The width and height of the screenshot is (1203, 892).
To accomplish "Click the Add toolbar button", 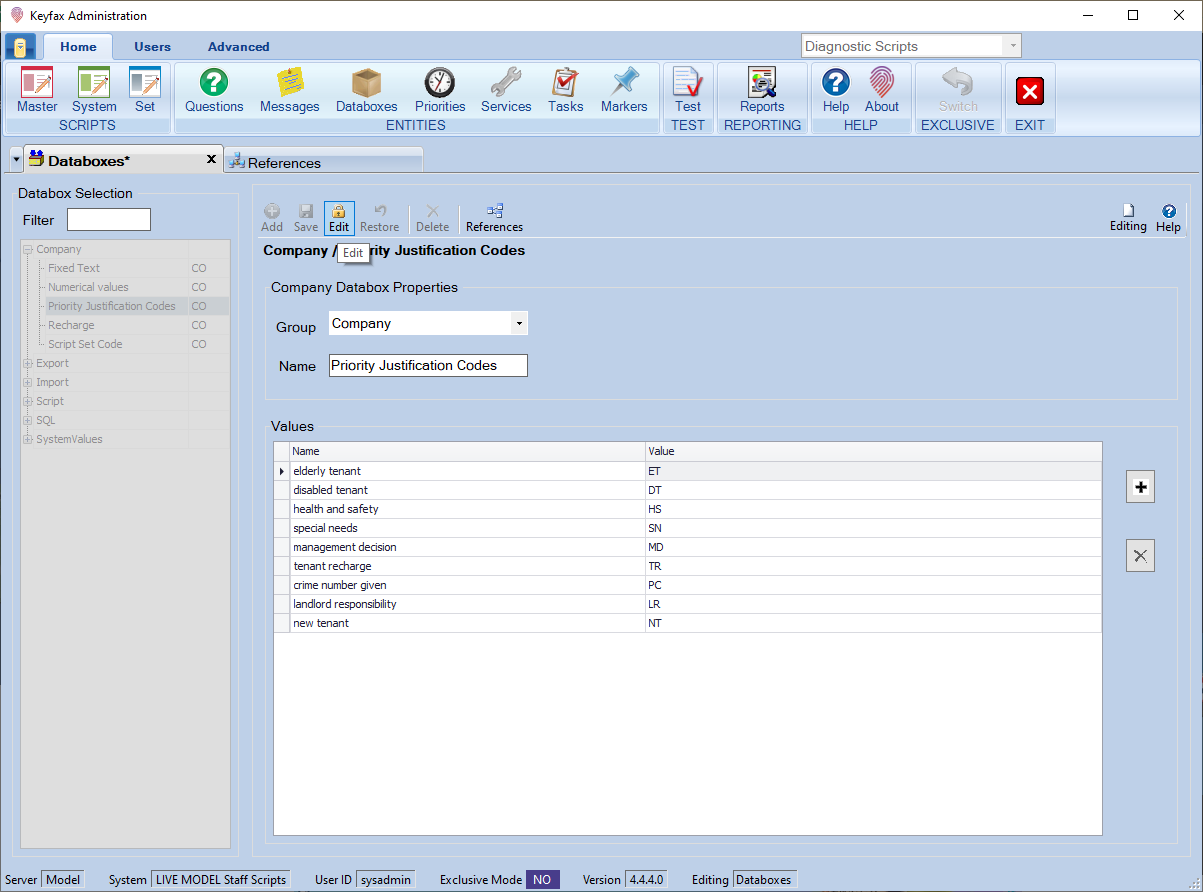I will (272, 218).
